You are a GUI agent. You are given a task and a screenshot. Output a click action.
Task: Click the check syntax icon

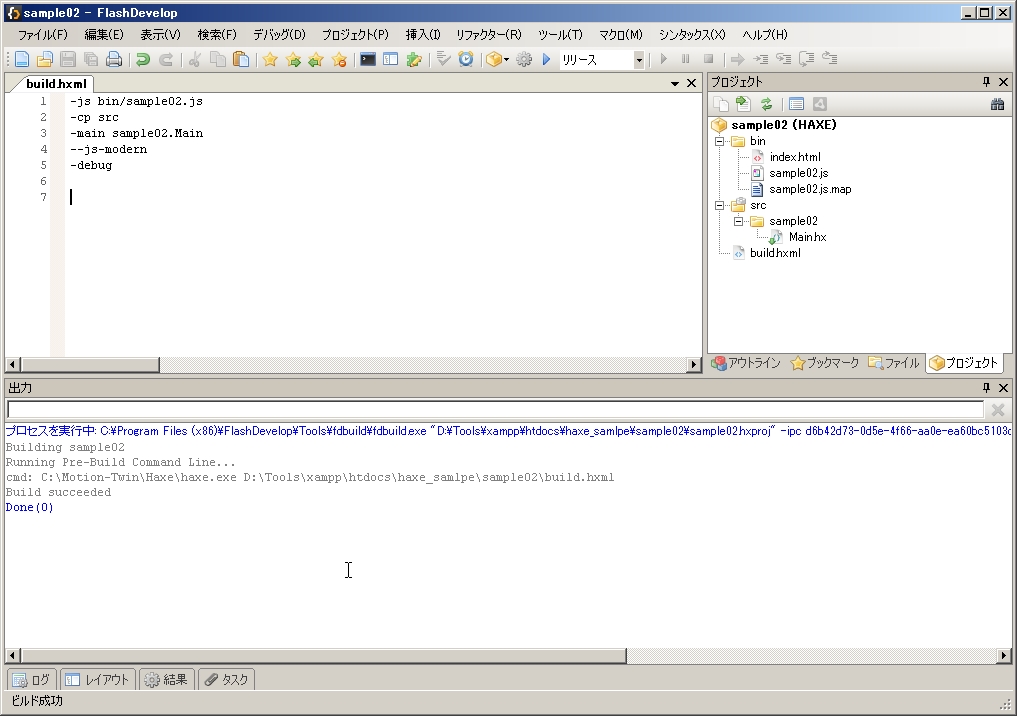[x=443, y=60]
